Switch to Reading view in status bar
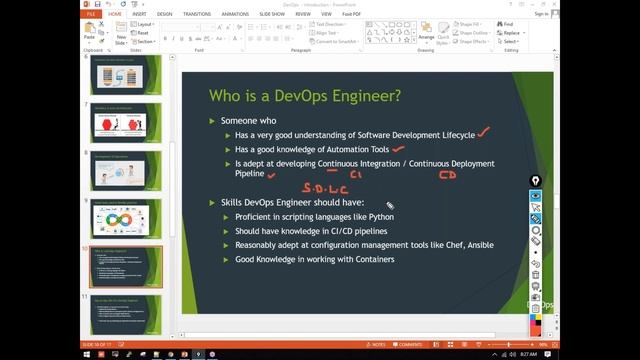Image resolution: width=640 pixels, height=360 pixels. (x=464, y=344)
